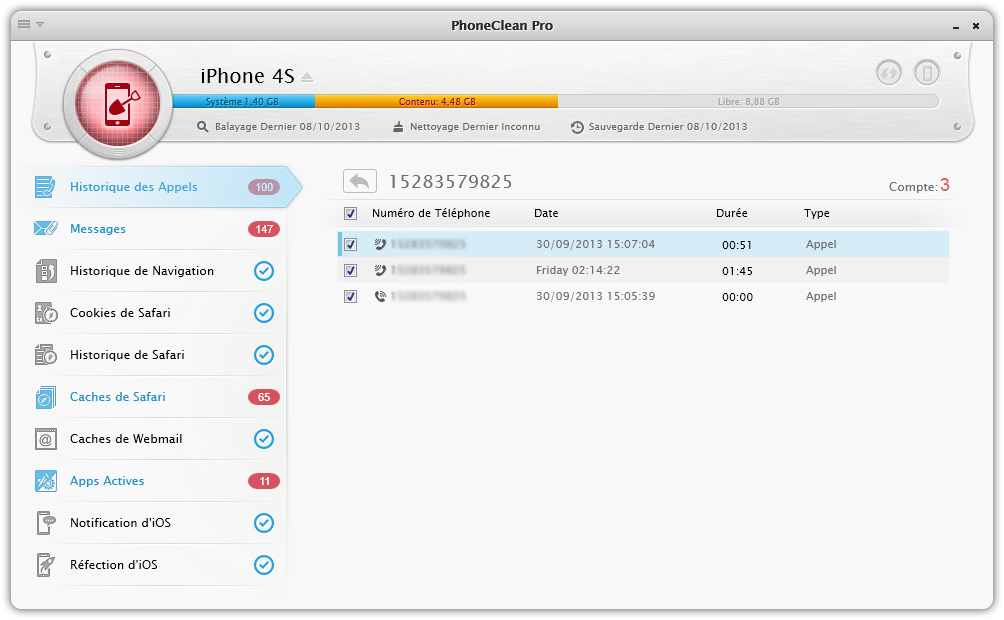Select the duration 01:45 cell
Image resolution: width=1004 pixels, height=620 pixels.
click(737, 271)
